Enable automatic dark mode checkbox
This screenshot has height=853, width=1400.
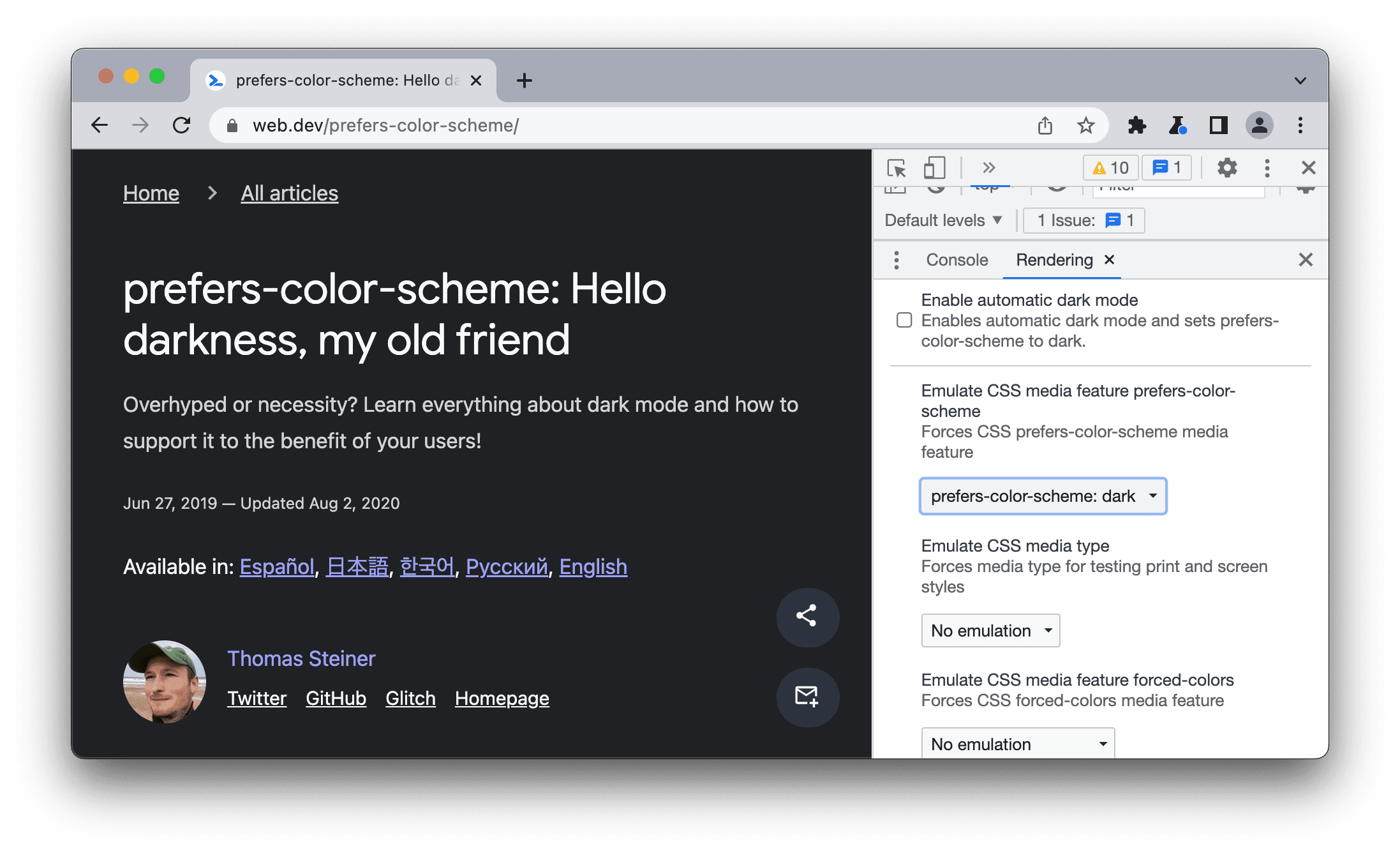(x=904, y=319)
